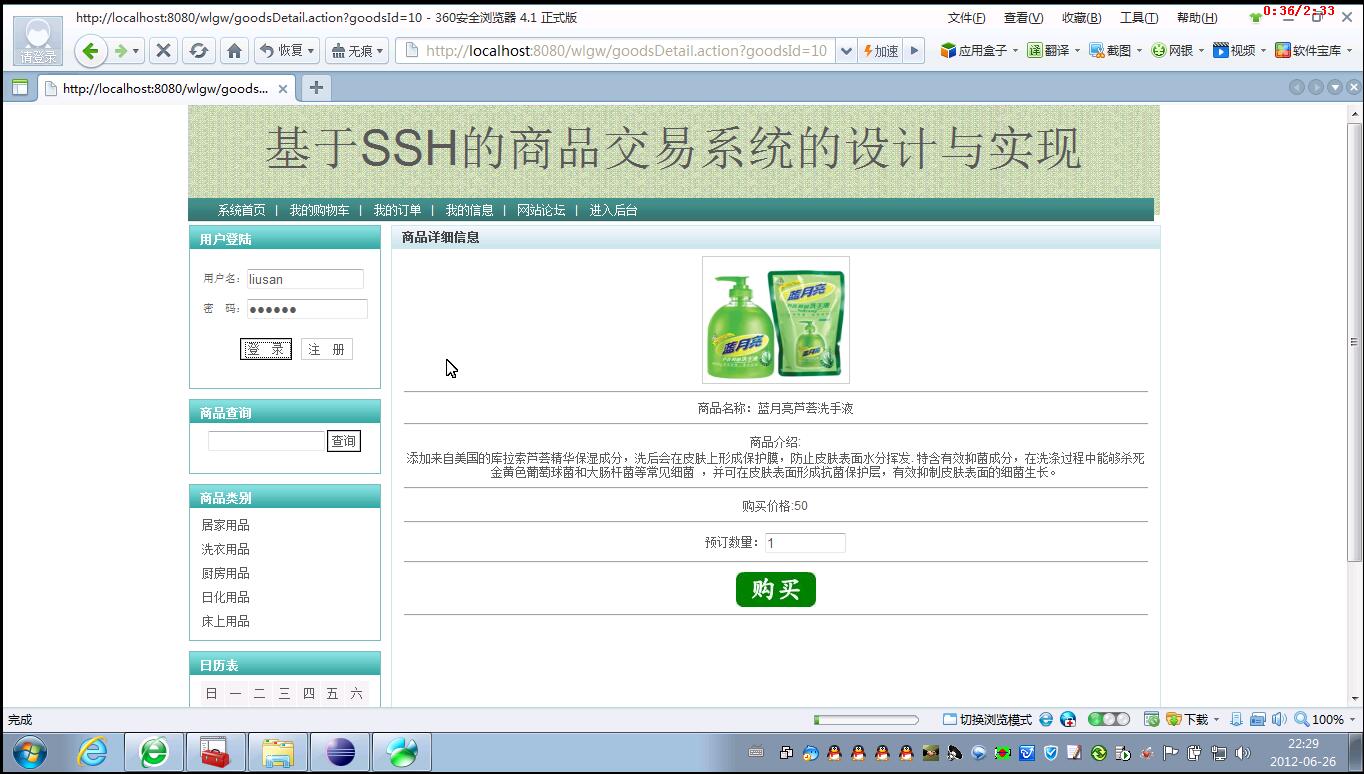
Task: Refresh the current page
Action: [x=199, y=51]
